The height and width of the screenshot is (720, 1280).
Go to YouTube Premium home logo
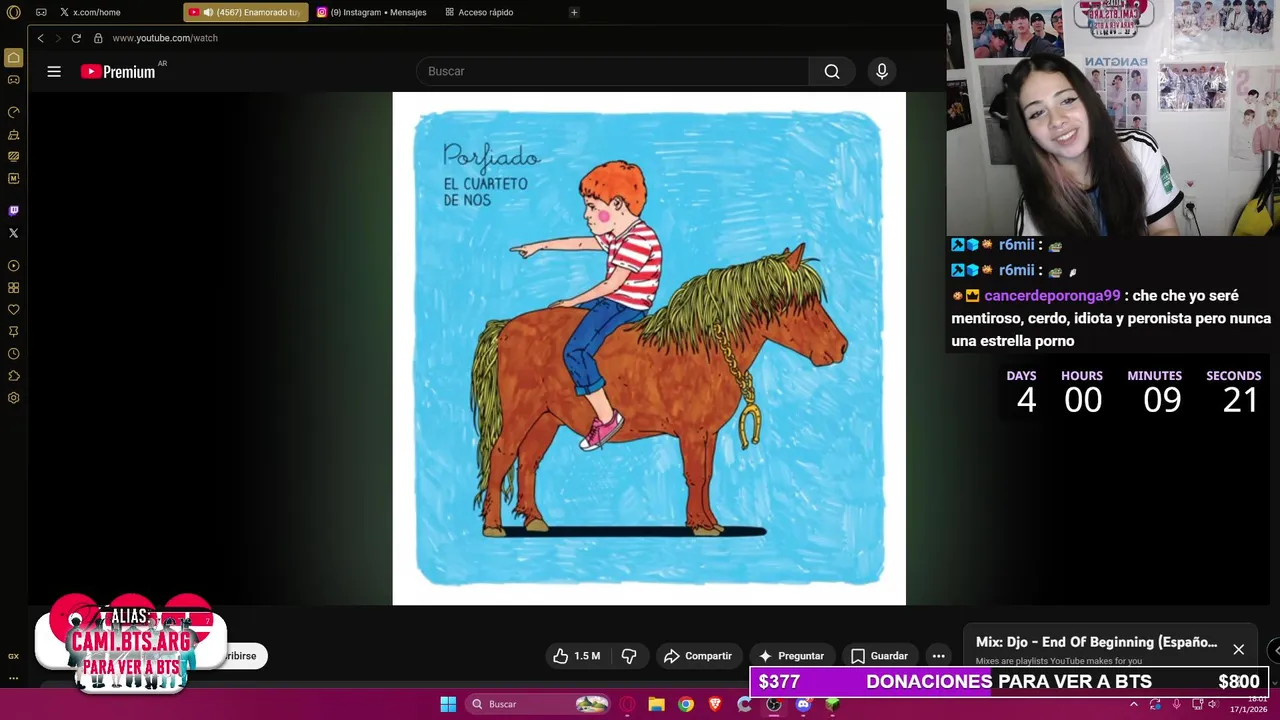pos(118,71)
